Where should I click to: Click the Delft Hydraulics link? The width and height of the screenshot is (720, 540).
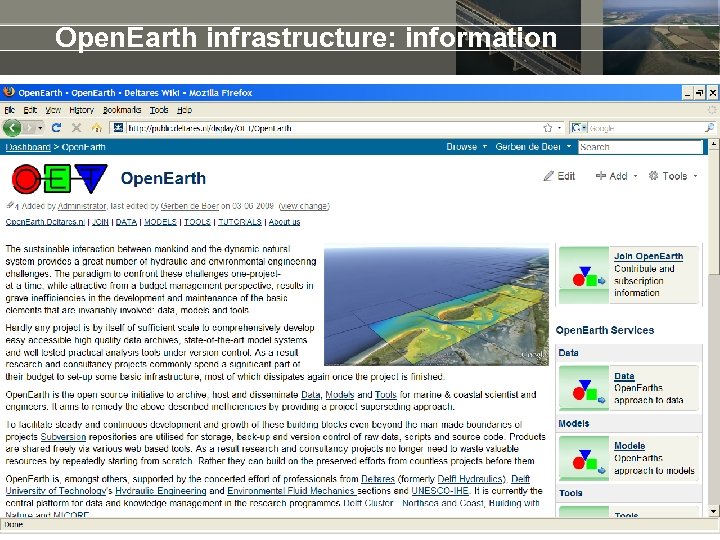(x=470, y=479)
